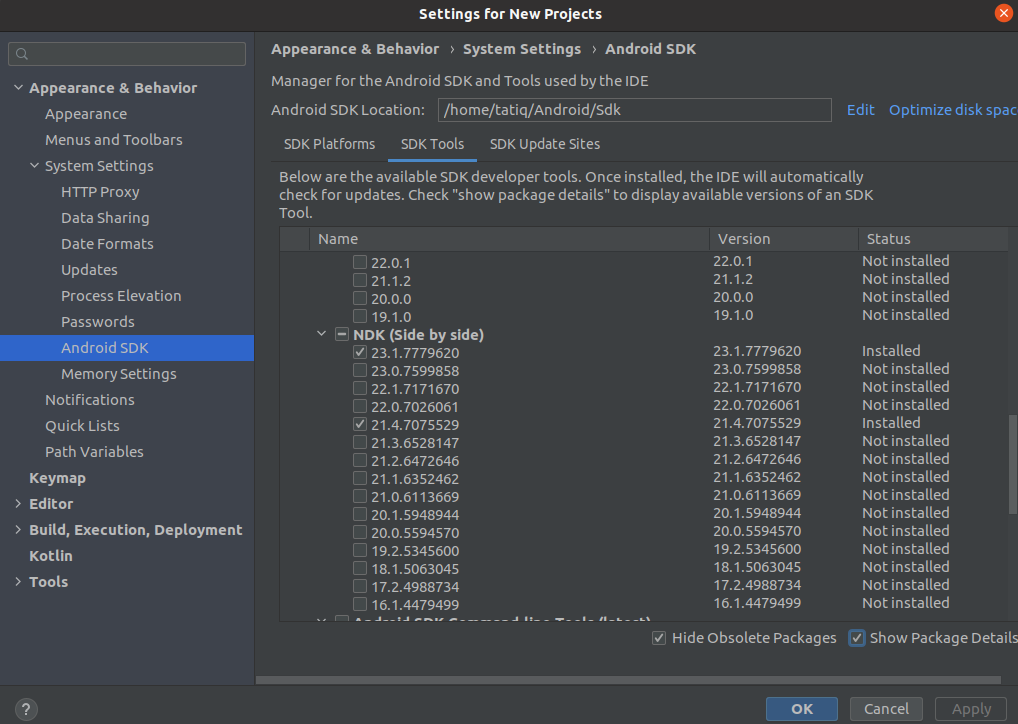Check NDK version 22.0.7026061 for installation
The width and height of the screenshot is (1018, 724).
(359, 405)
